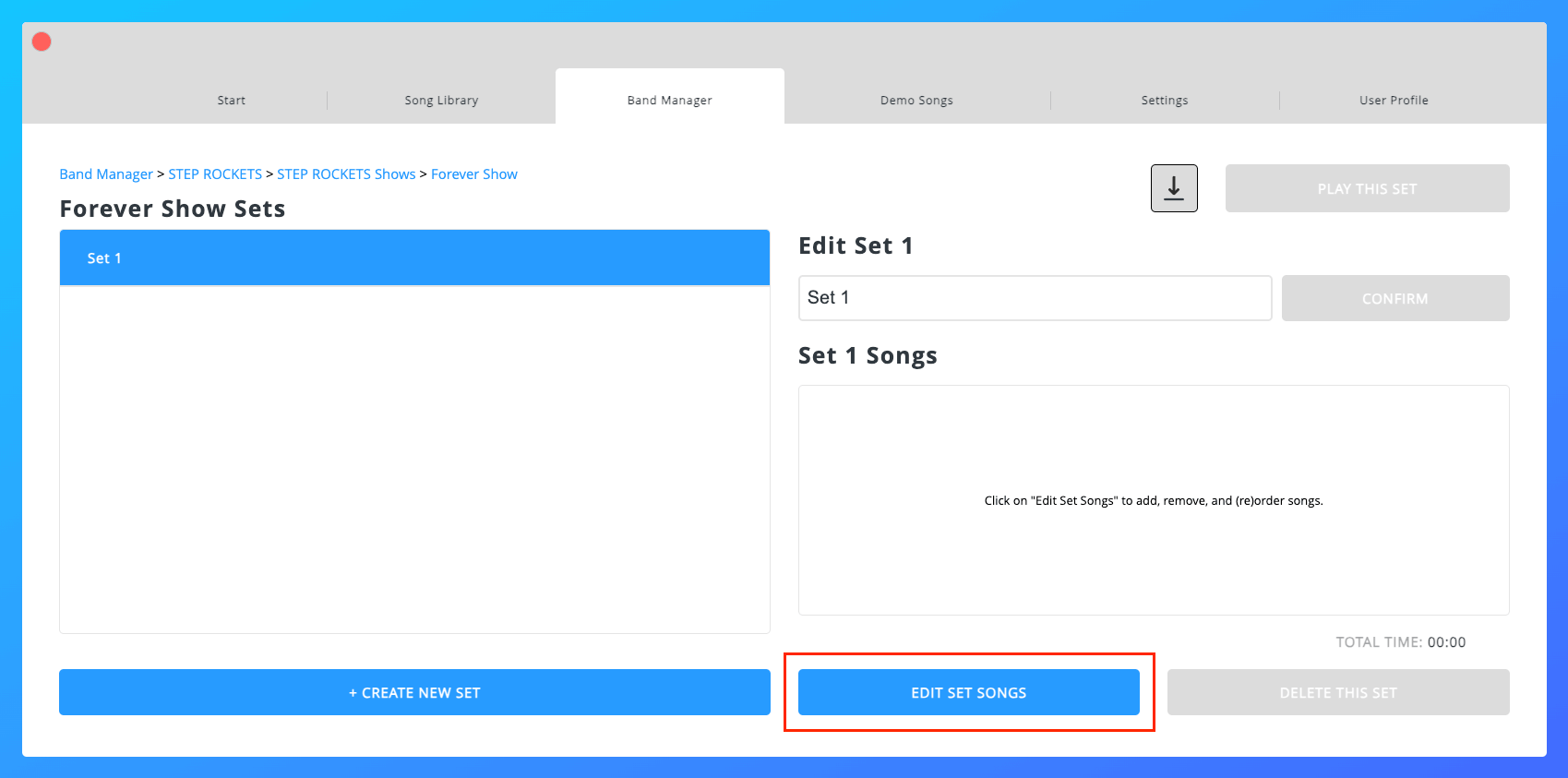Navigate to STEP ROCKETS breadcrumb

pyautogui.click(x=215, y=174)
